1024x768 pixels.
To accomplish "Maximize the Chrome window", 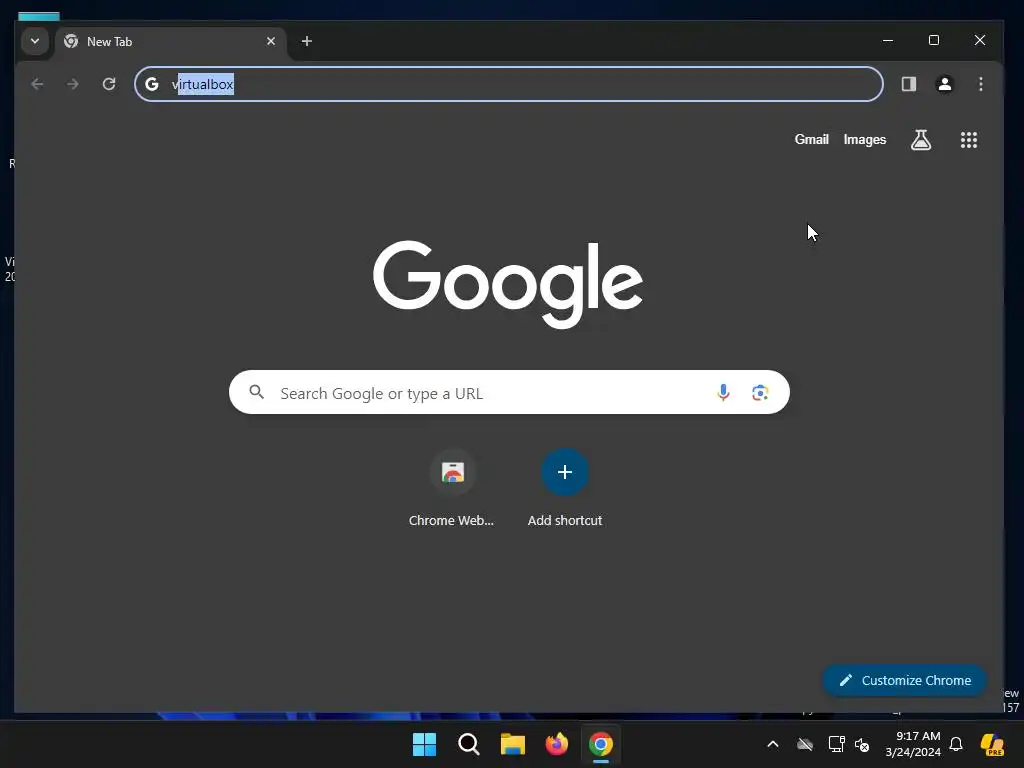I will click(x=934, y=40).
